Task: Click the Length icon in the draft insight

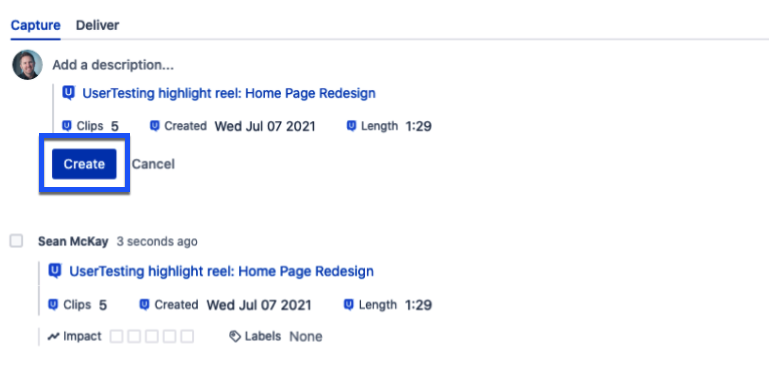Action: [352, 126]
